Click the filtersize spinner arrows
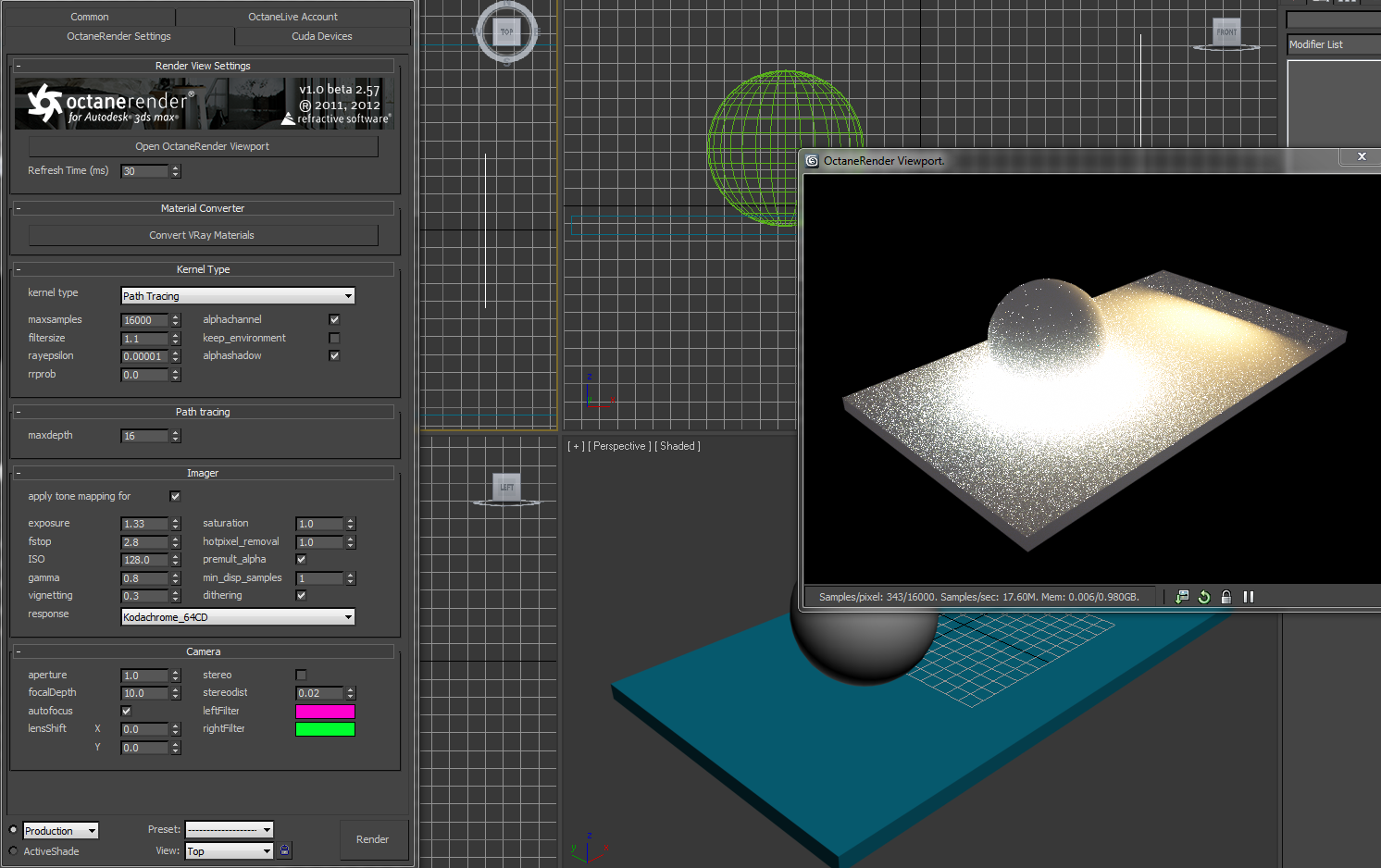 pyautogui.click(x=176, y=339)
